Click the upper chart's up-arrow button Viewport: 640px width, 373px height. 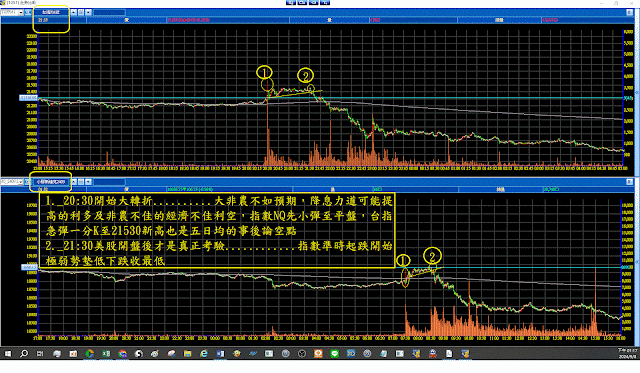tap(74, 12)
